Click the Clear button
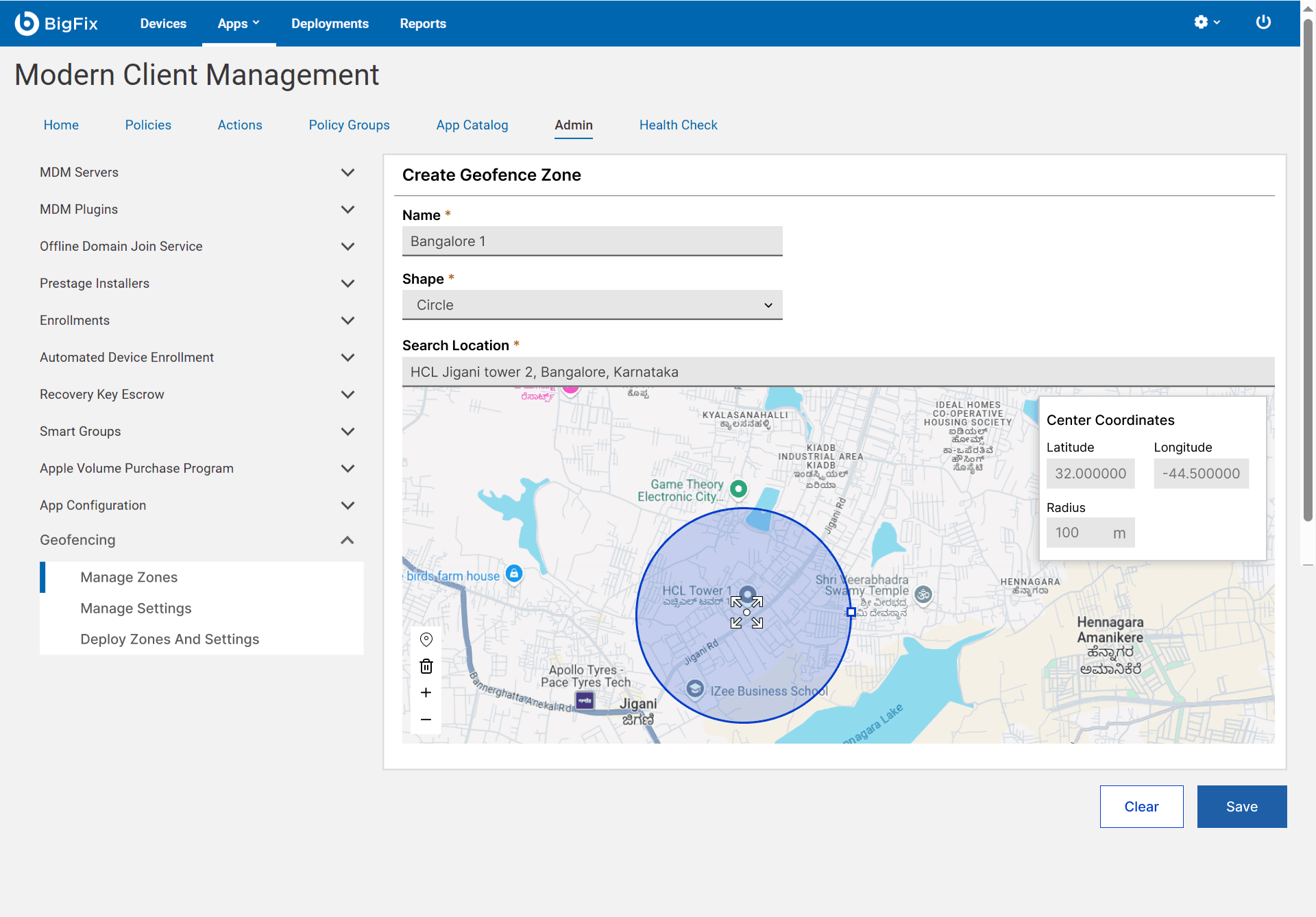The height and width of the screenshot is (917, 1316). click(1141, 807)
